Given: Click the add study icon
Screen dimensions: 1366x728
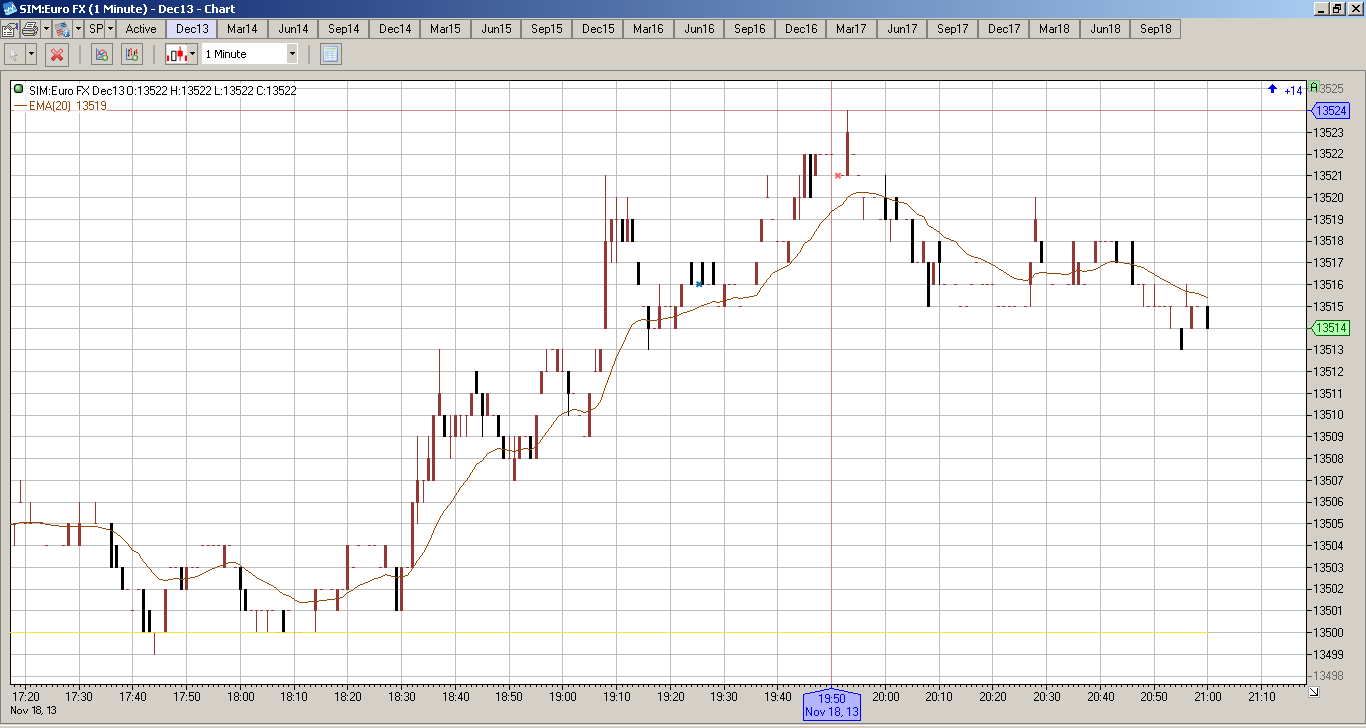Looking at the screenshot, I should pyautogui.click(x=101, y=54).
